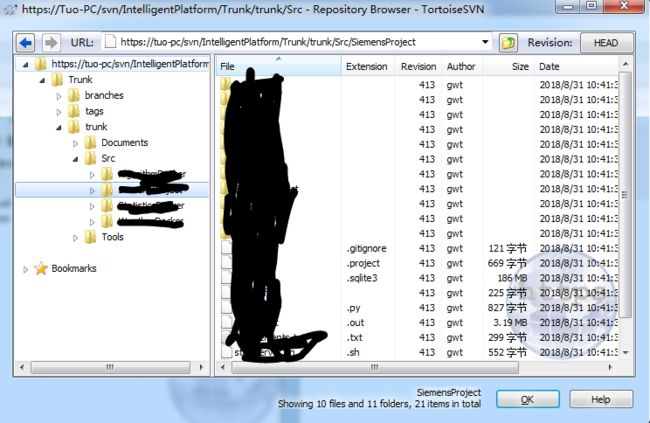Sort by the Date column header
650x423 pixels.
[576, 66]
